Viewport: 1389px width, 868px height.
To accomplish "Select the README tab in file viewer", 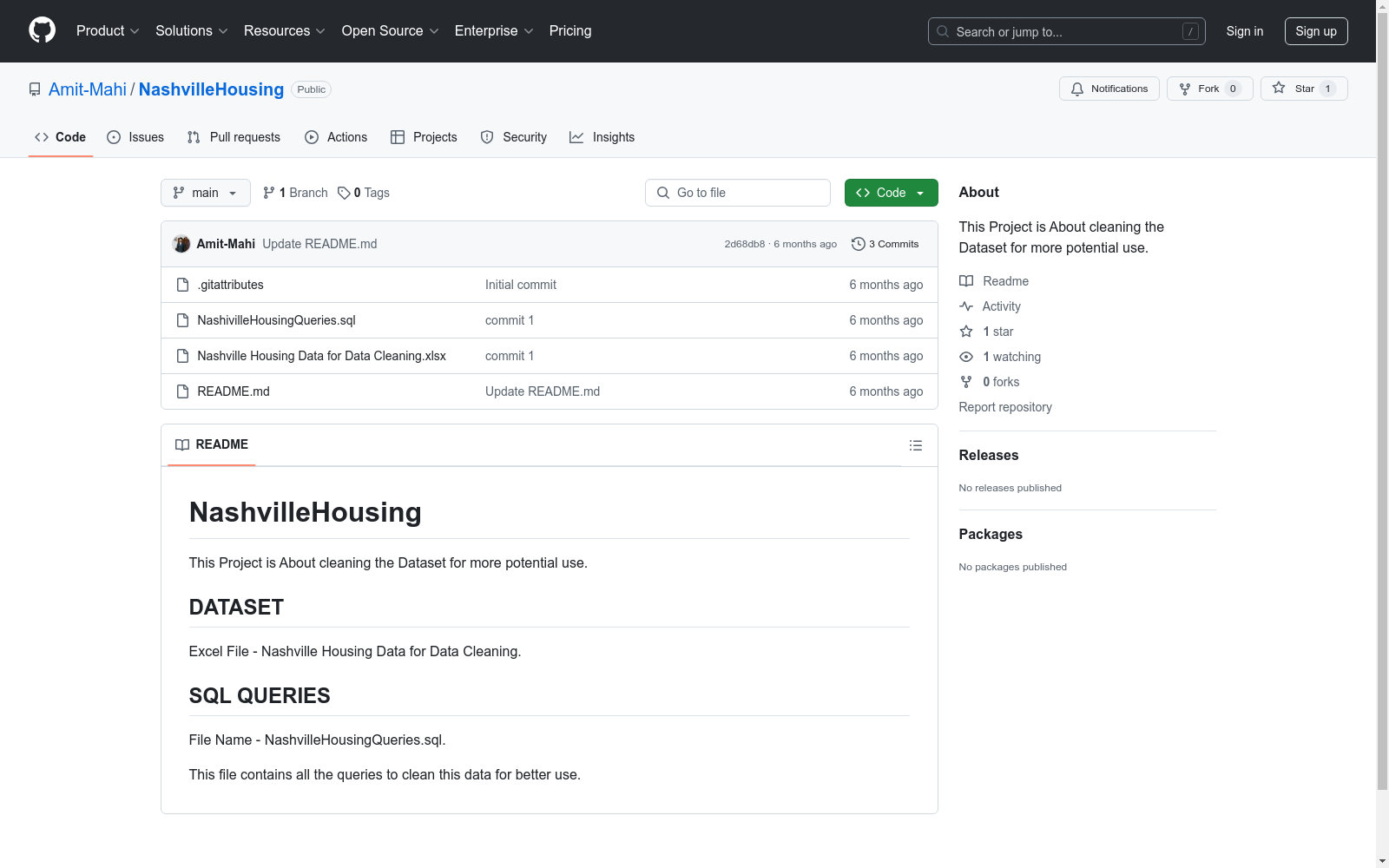I will click(x=212, y=444).
